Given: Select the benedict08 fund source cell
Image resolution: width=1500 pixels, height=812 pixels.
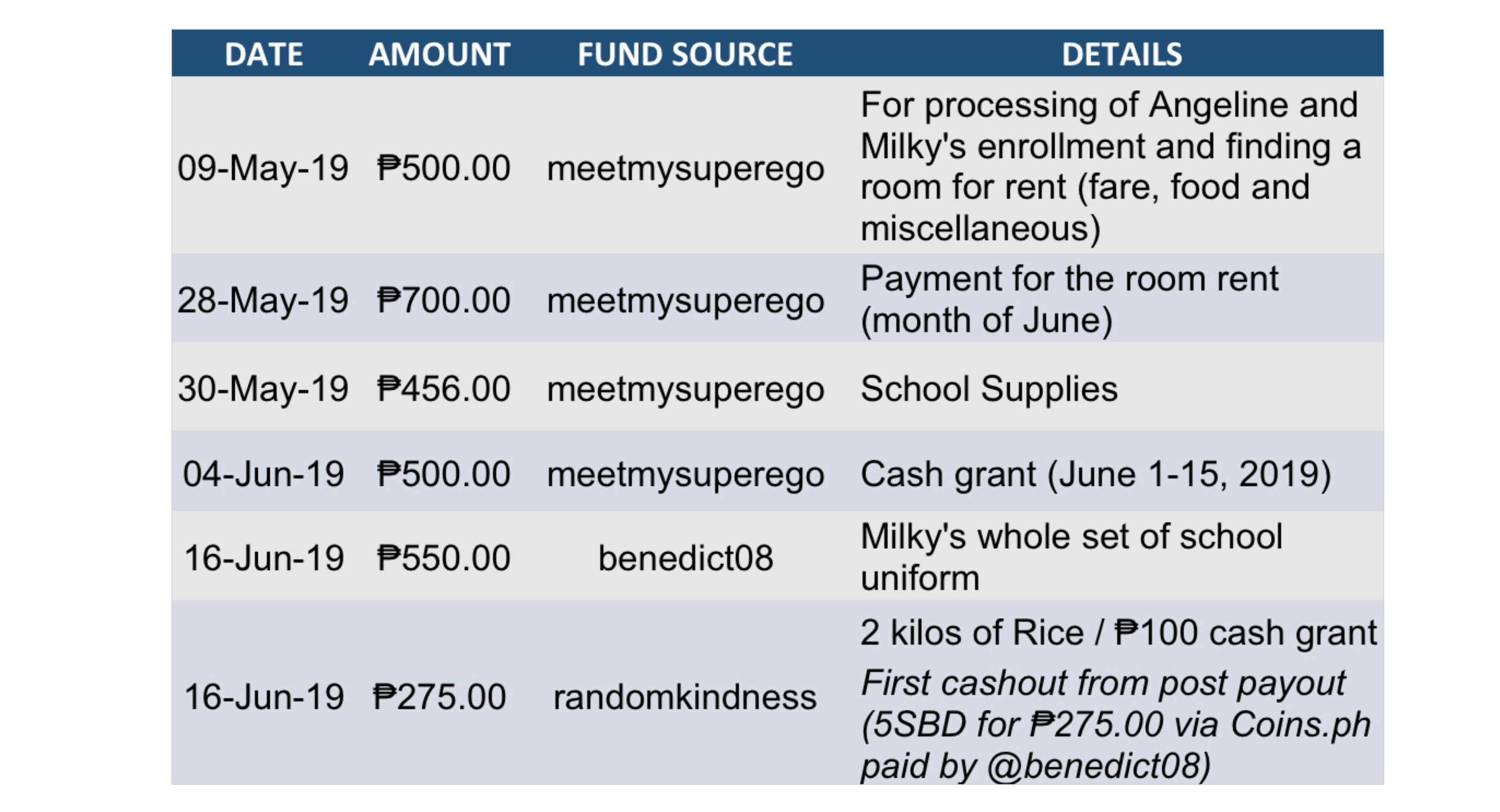Looking at the screenshot, I should coord(686,558).
